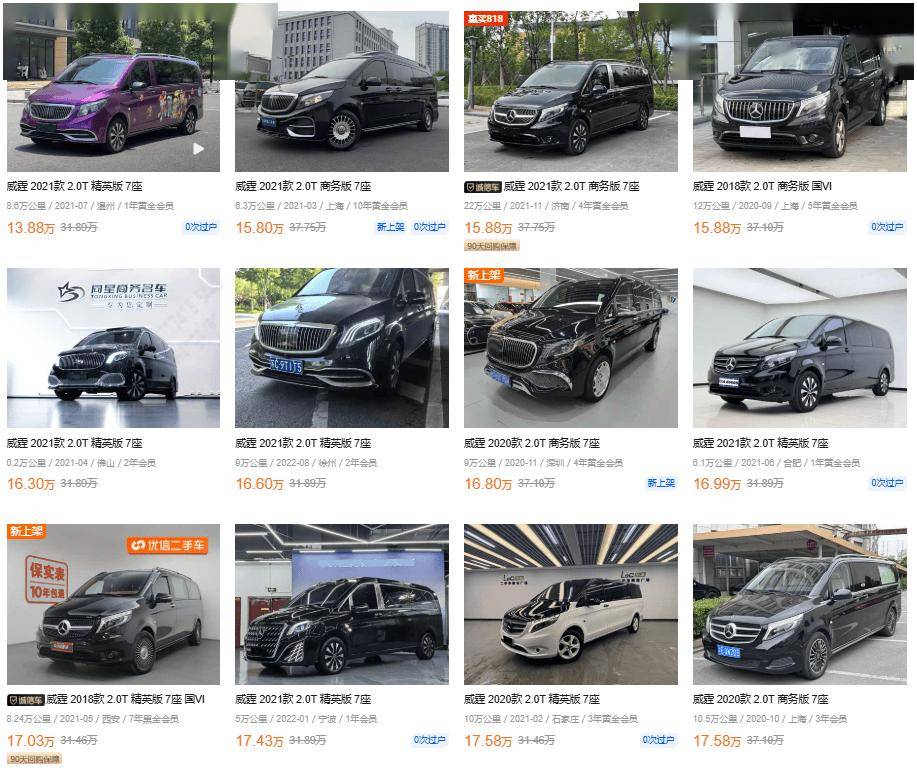Viewport: 917px width, 774px height.
Task: Open the purple 威霆 van photo
Action: [x=113, y=88]
